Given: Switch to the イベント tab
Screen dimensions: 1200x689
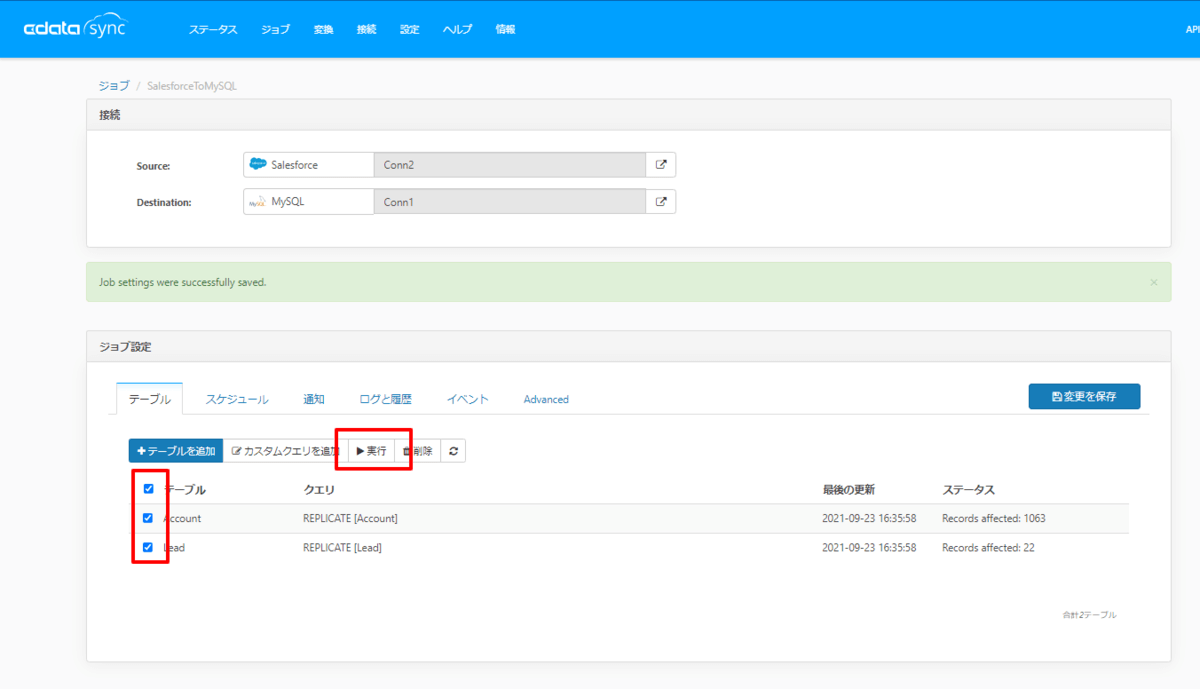Looking at the screenshot, I should (468, 399).
